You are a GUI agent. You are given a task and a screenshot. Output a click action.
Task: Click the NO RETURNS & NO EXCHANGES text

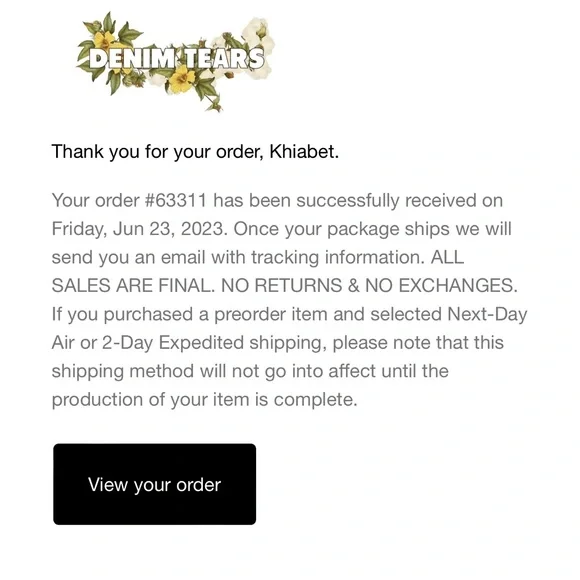(x=369, y=286)
